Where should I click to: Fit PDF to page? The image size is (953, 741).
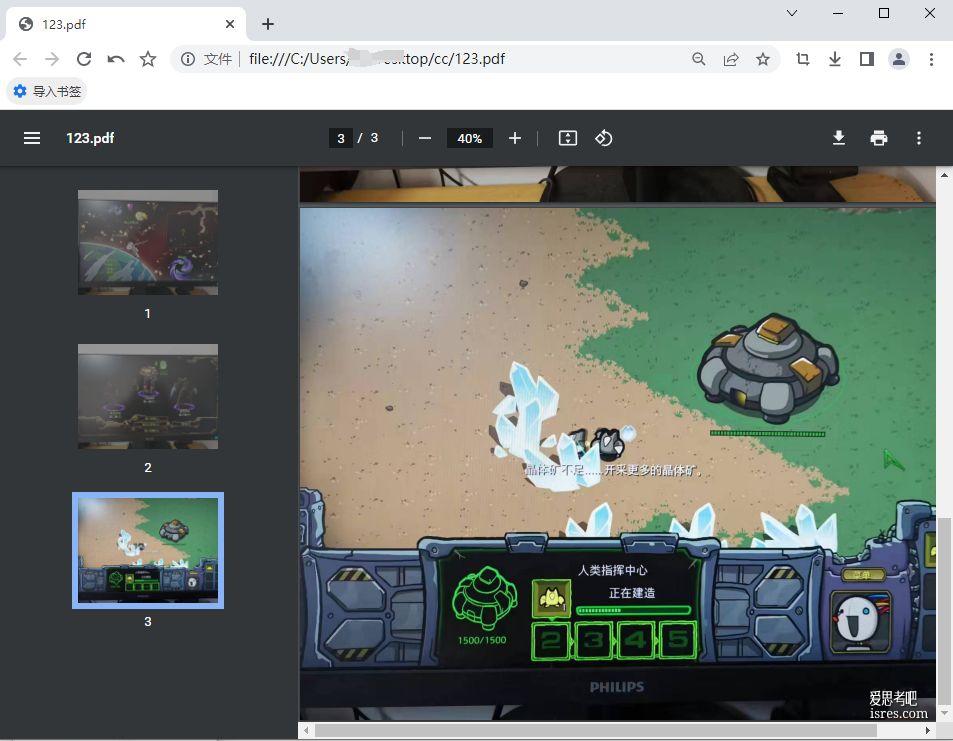click(568, 138)
